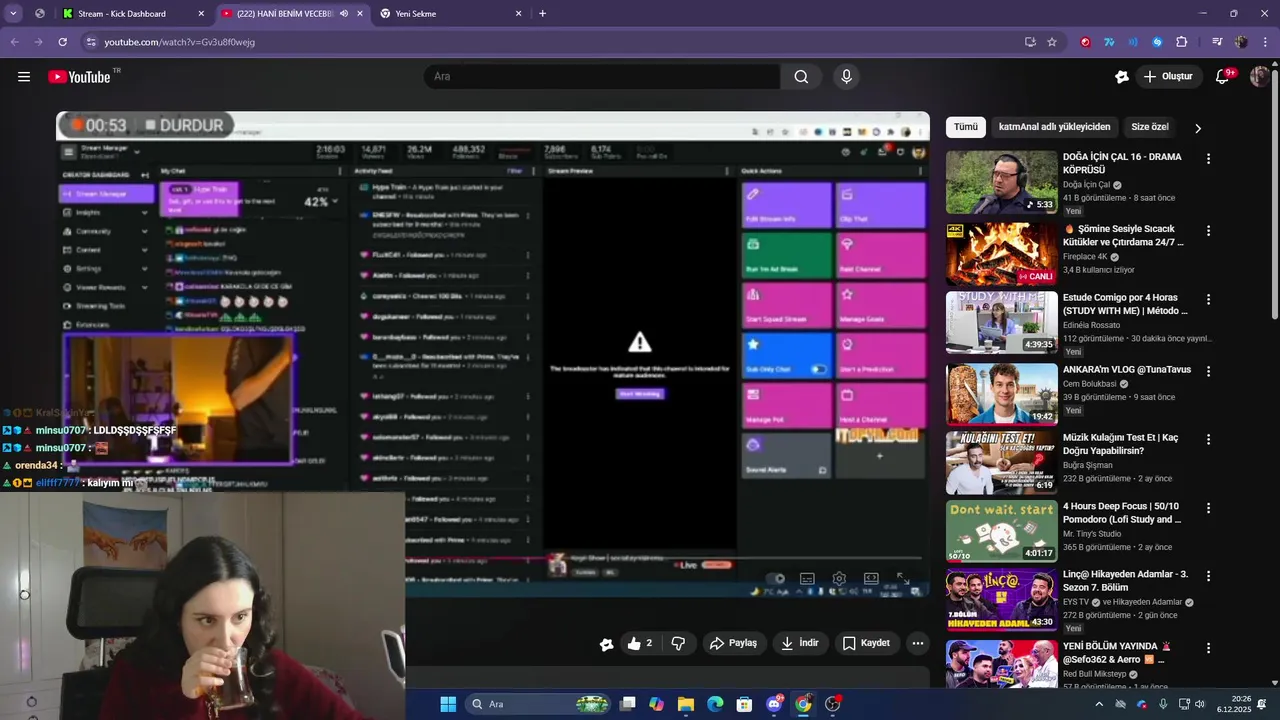Viewport: 1280px width, 720px height.
Task: Enter fullscreen in the video player
Action: point(903,579)
